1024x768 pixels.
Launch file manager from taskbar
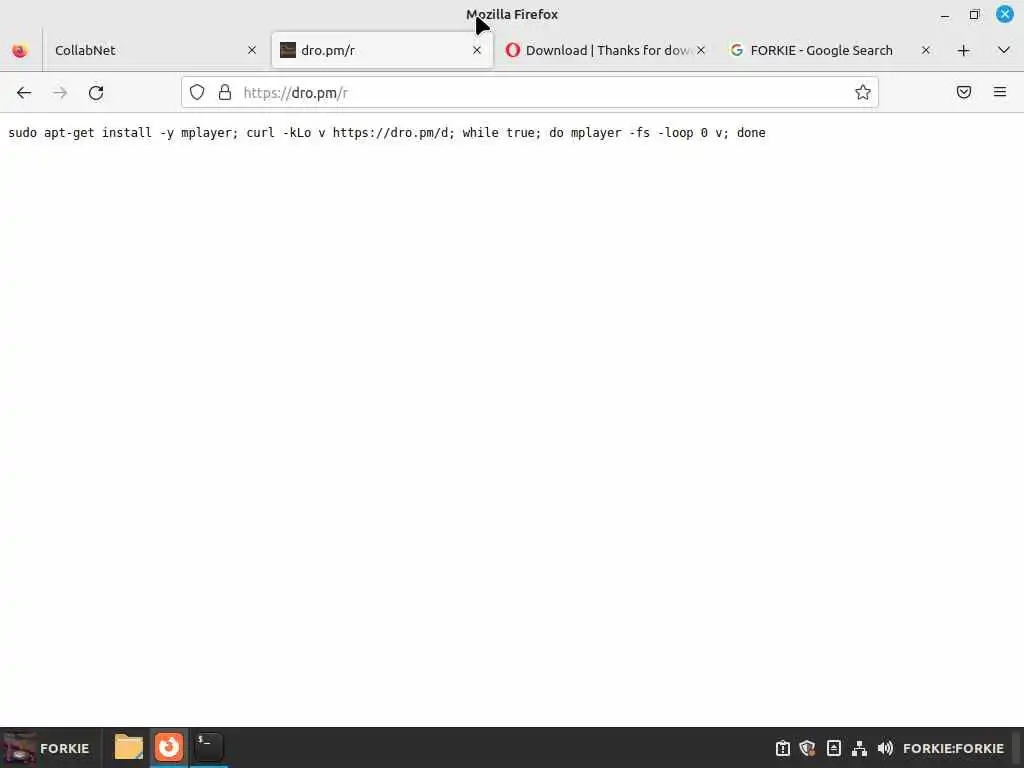click(x=129, y=747)
